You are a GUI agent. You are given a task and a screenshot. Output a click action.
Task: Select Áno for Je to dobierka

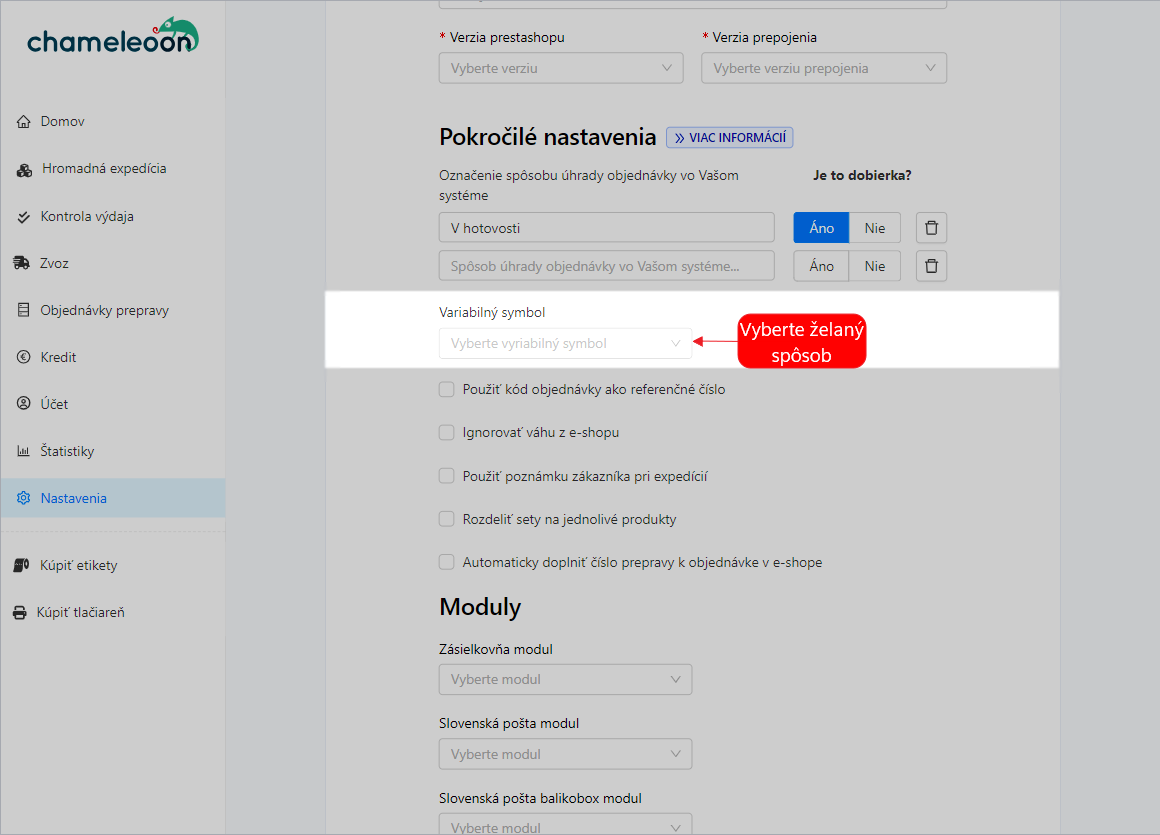click(x=820, y=227)
